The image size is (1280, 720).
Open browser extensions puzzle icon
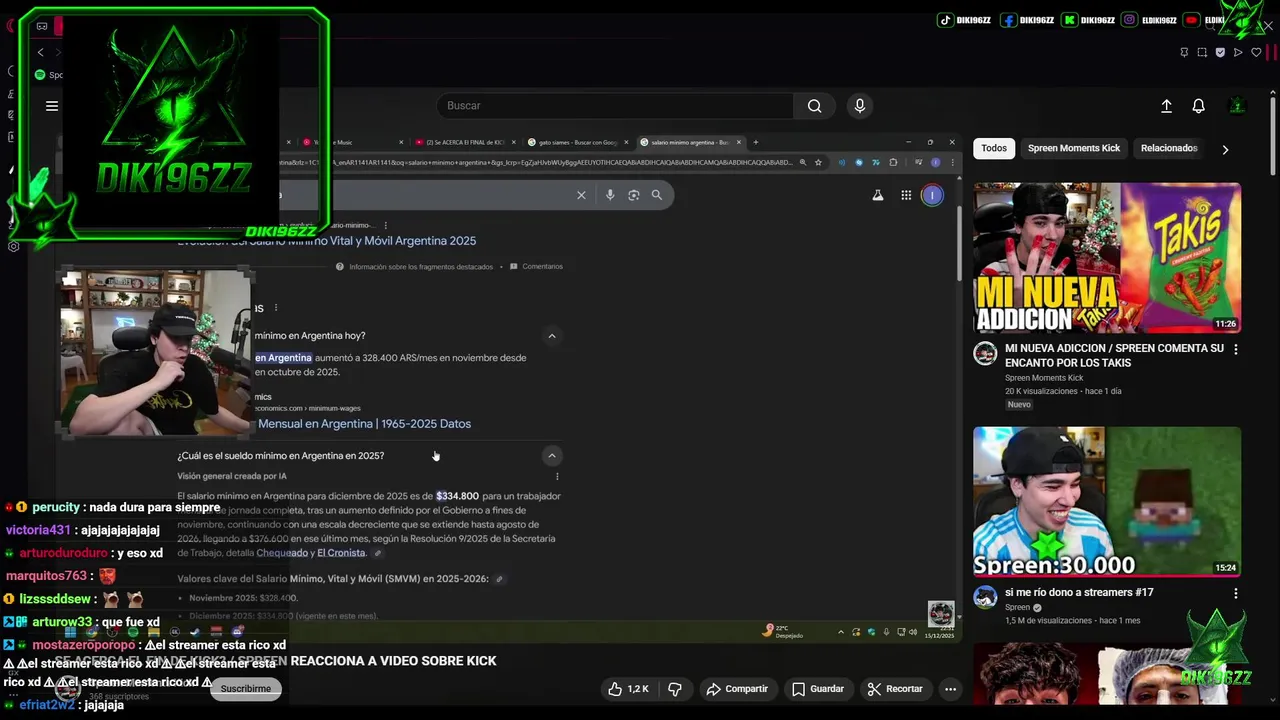(893, 162)
